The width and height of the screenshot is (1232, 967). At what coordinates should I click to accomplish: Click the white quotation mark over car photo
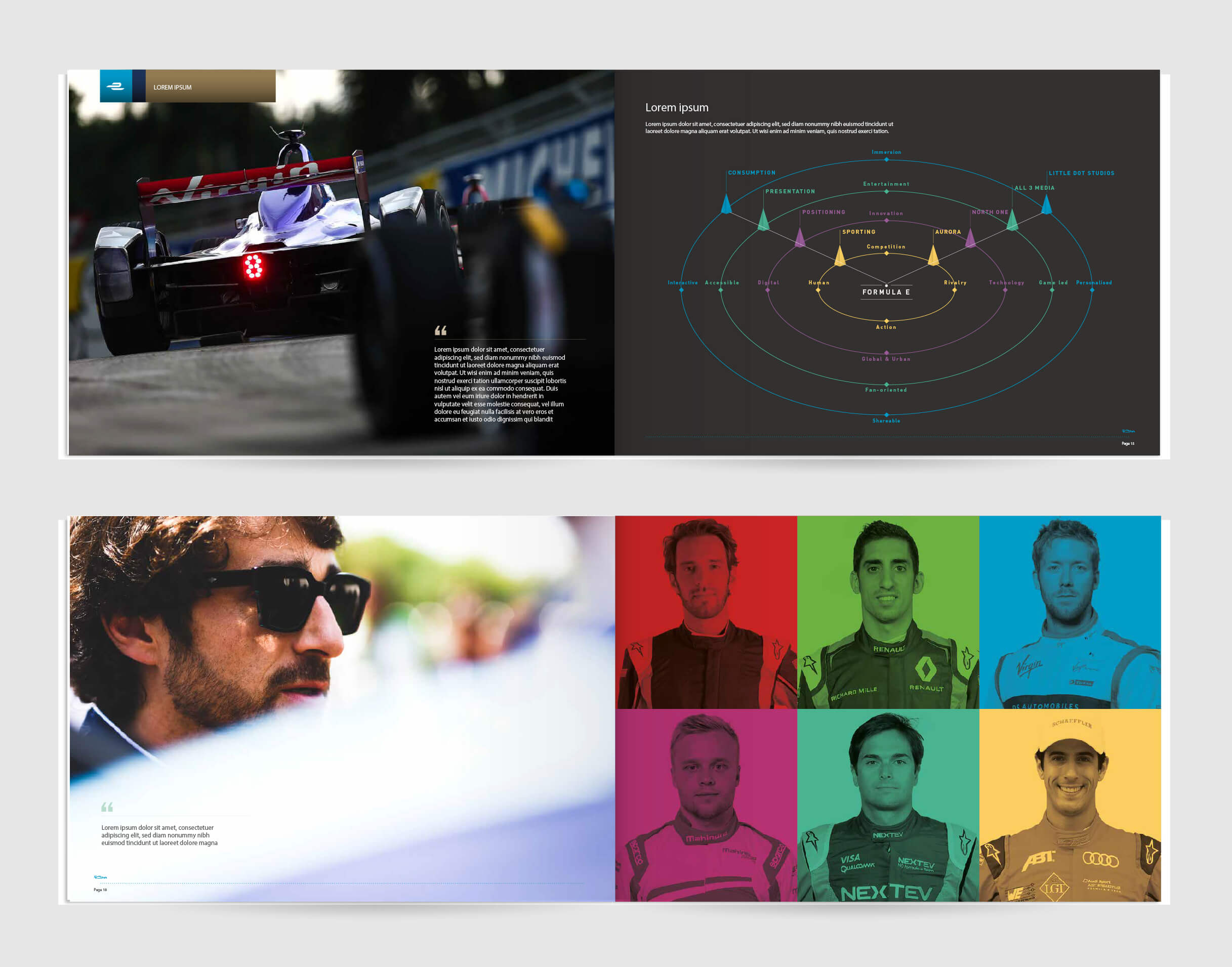tap(440, 330)
